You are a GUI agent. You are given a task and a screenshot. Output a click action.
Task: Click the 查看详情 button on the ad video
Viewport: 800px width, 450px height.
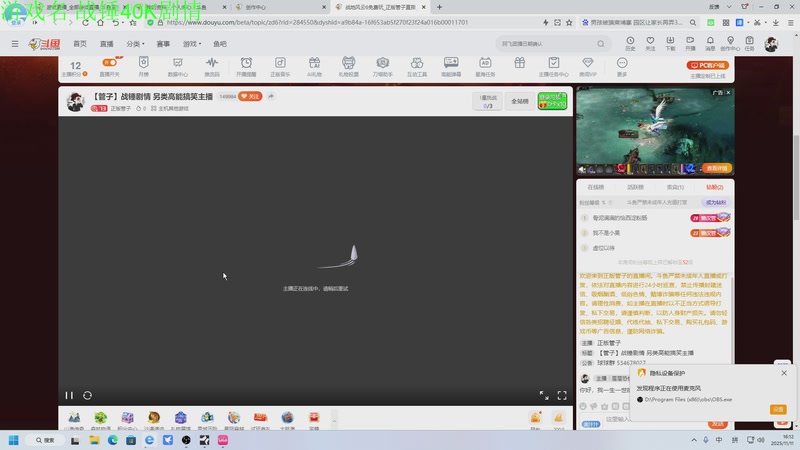click(x=717, y=168)
